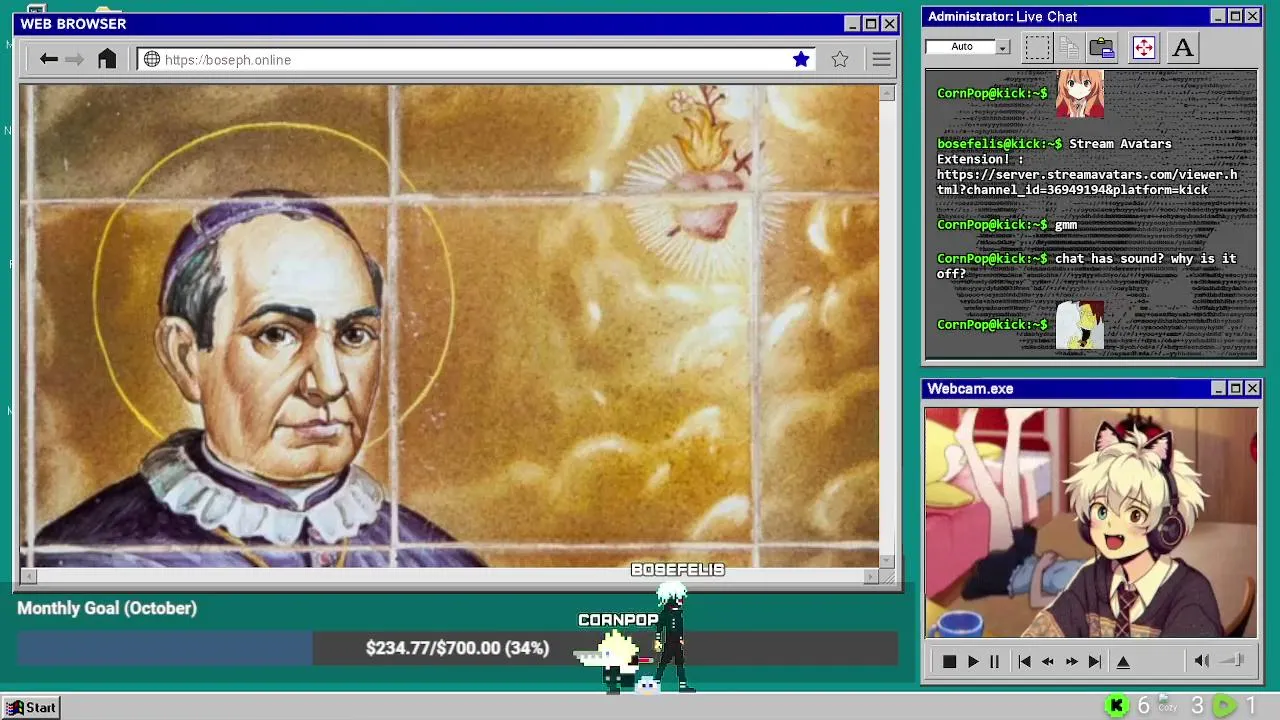Click Play in Webcam.exe controls

(973, 661)
